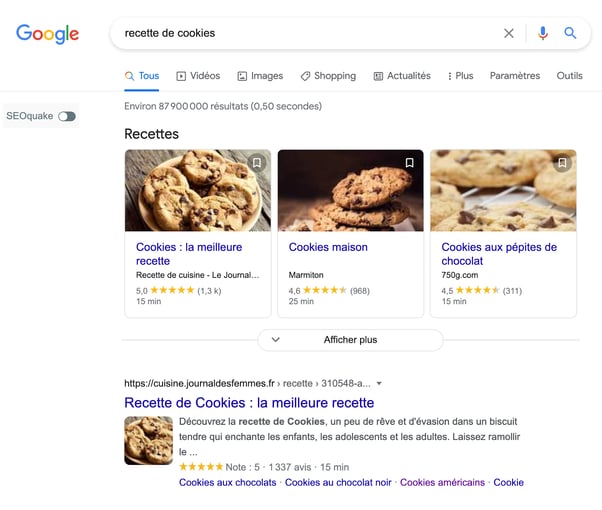Image resolution: width=602 pixels, height=510 pixels.
Task: Switch to the Images tab
Action: coord(260,76)
